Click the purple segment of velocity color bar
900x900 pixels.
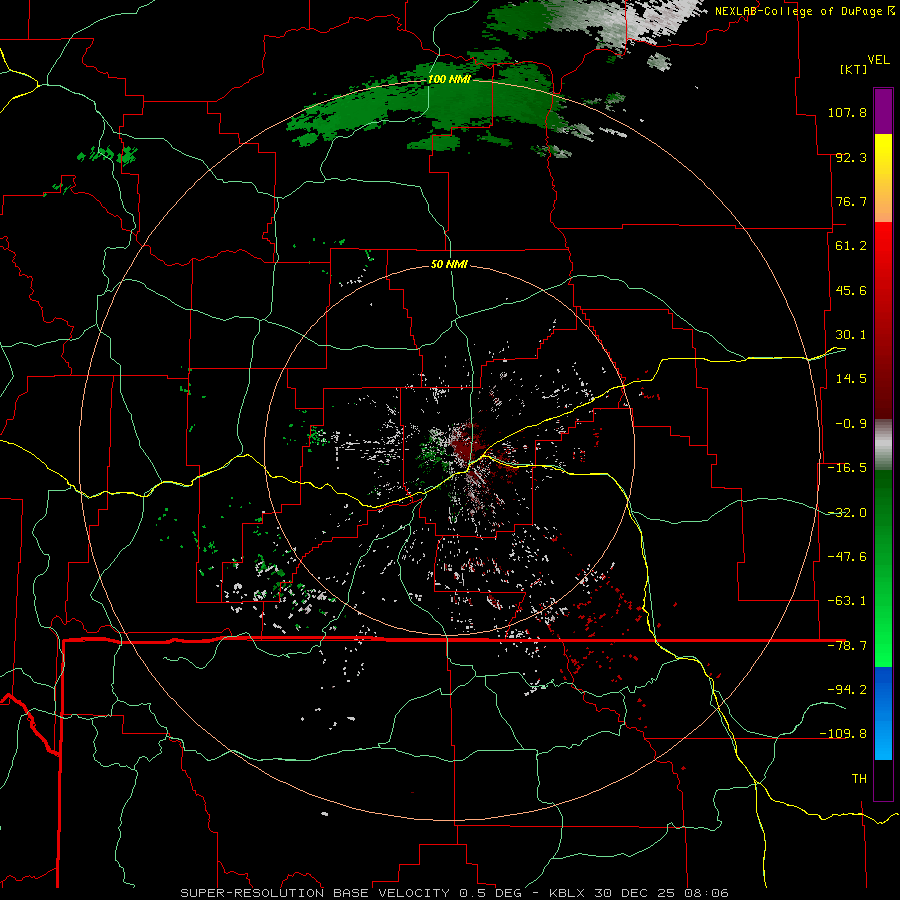[883, 112]
